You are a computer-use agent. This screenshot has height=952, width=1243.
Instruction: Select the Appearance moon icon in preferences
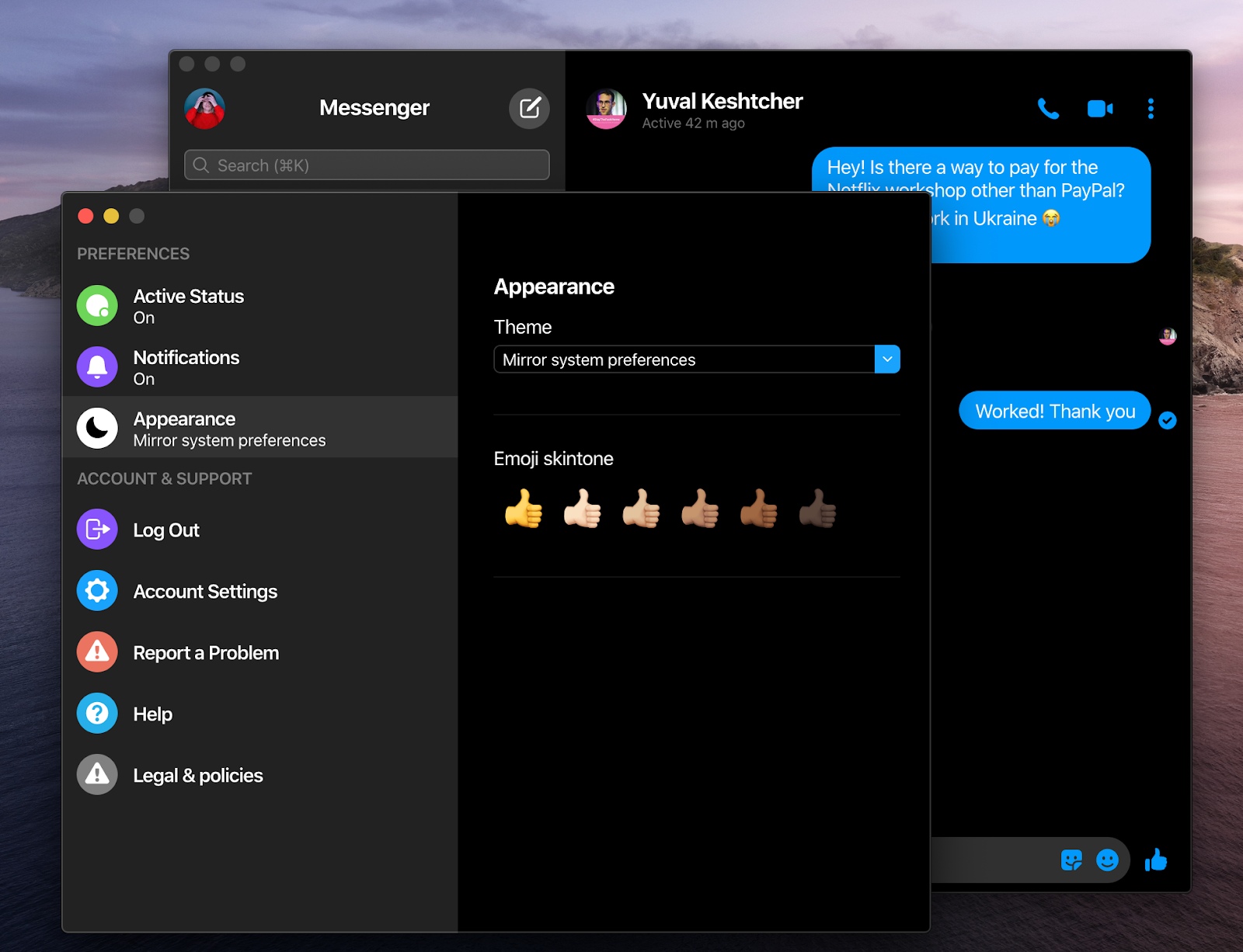tap(96, 428)
